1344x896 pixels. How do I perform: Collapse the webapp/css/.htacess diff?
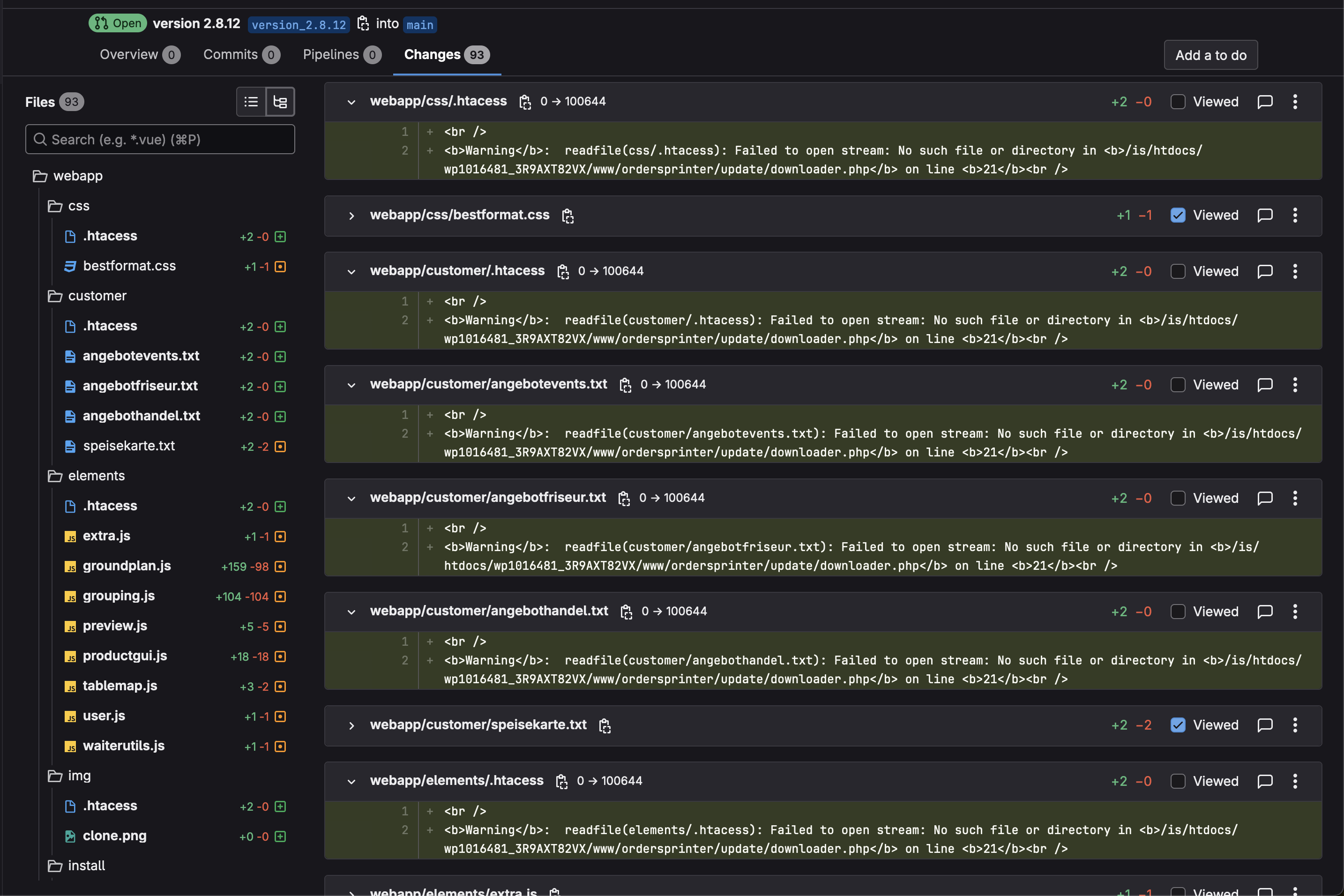click(x=351, y=102)
